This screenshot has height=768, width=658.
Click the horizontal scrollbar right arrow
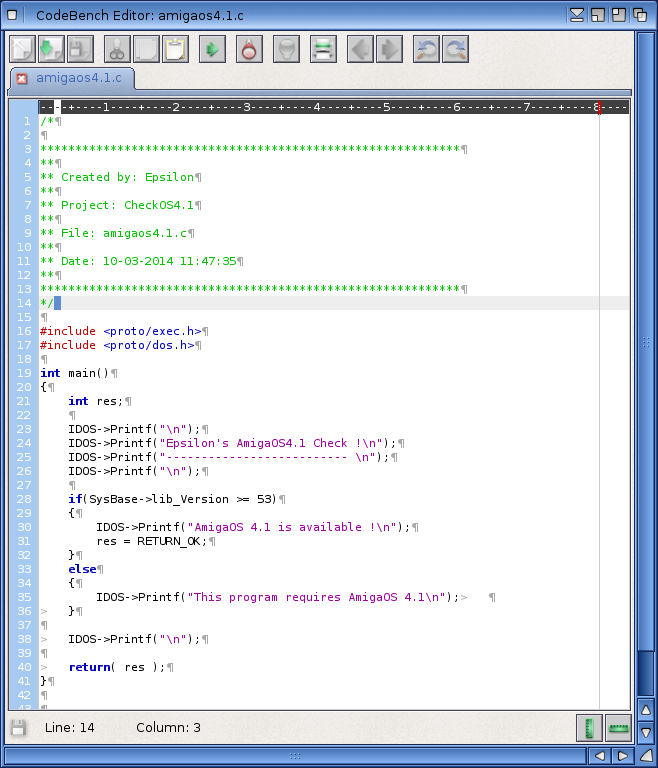(623, 756)
